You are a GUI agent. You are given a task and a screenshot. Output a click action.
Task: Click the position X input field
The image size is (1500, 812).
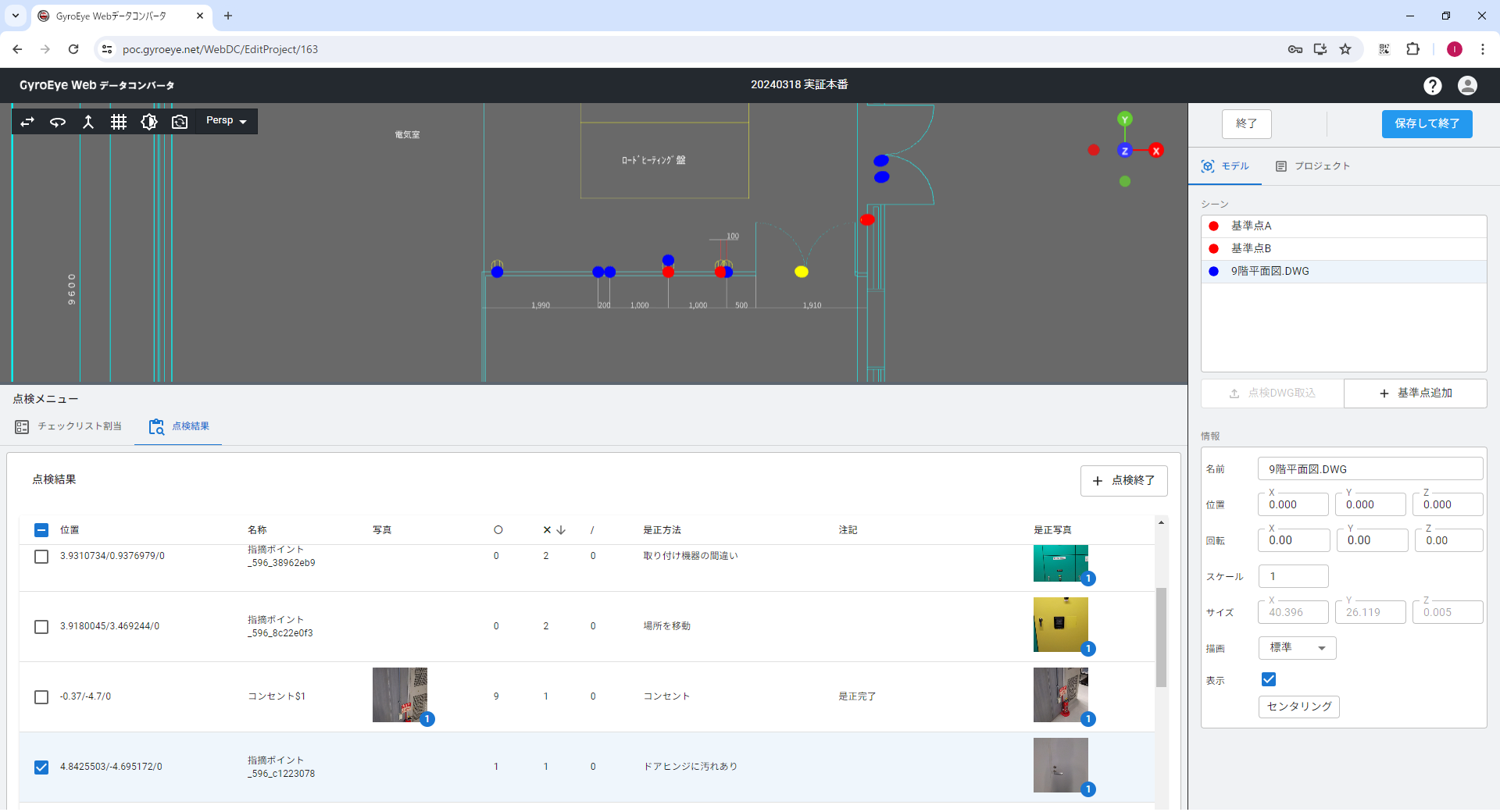(x=1293, y=505)
